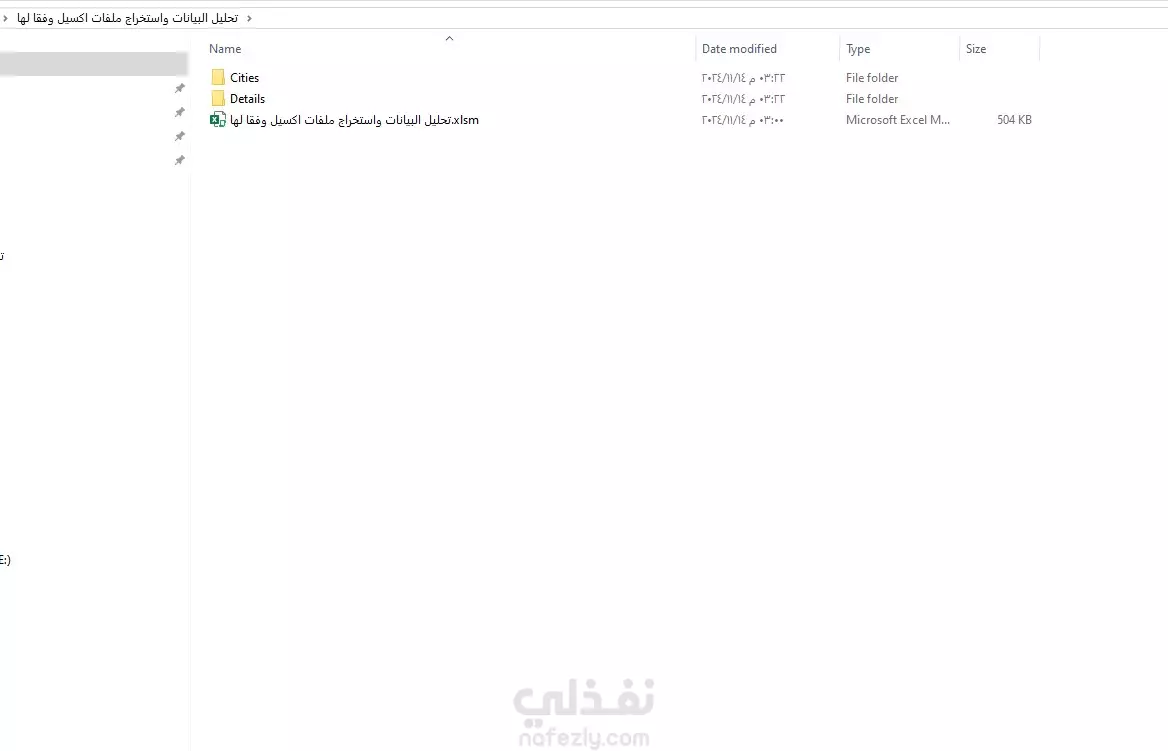1168x751 pixels.
Task: Click the Excel xlsm file icon
Action: (x=218, y=119)
